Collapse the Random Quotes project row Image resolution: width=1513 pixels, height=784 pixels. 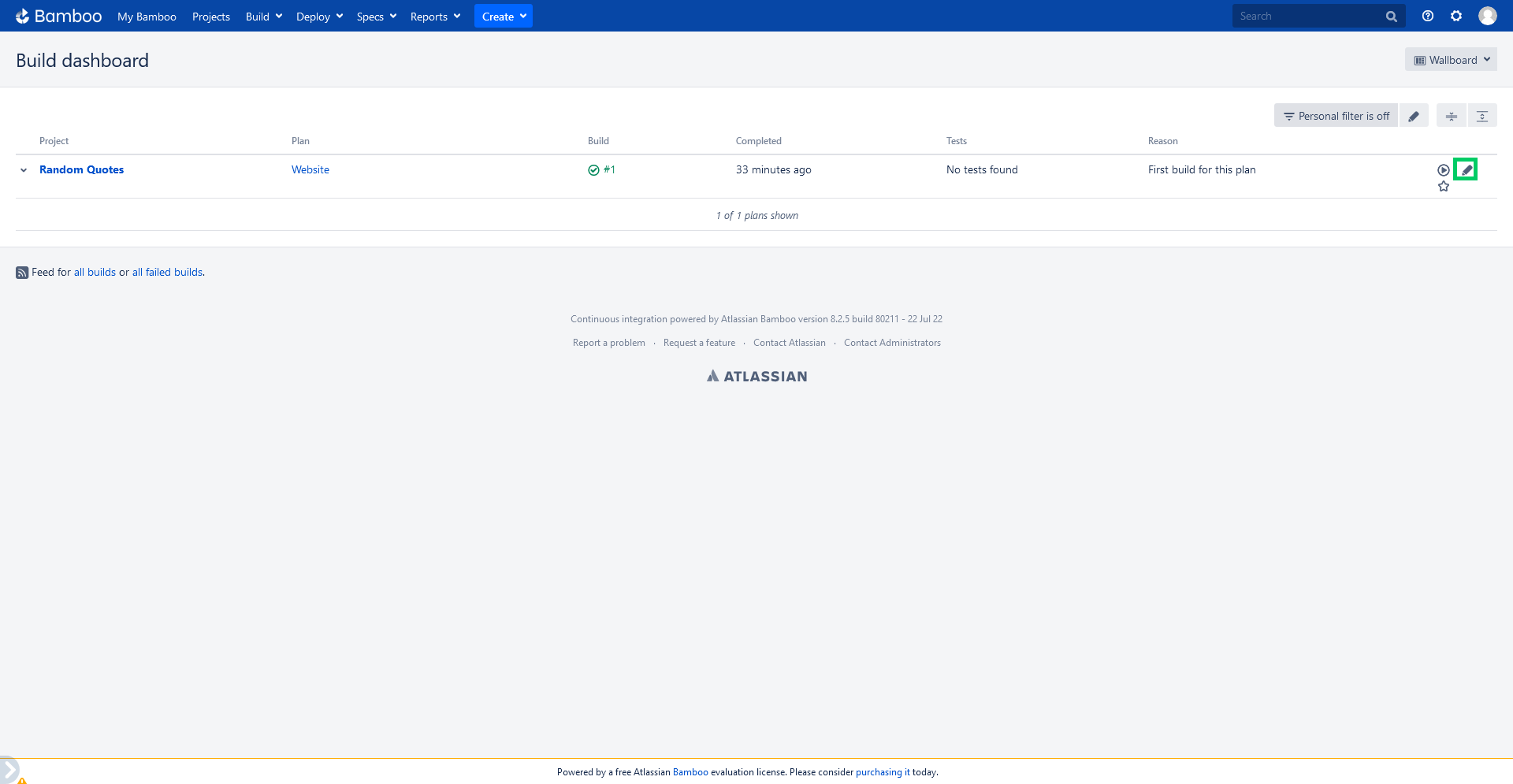(24, 170)
